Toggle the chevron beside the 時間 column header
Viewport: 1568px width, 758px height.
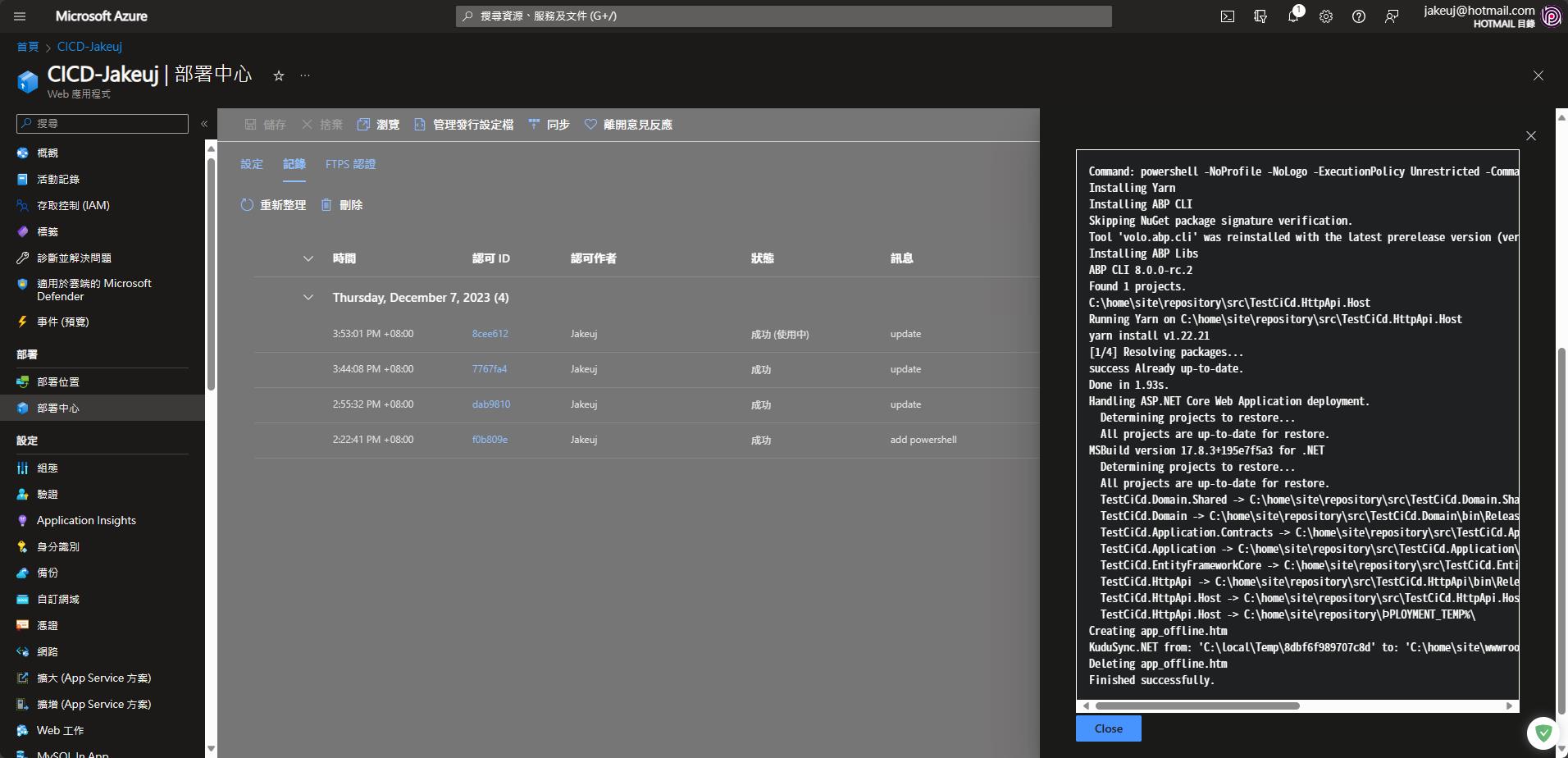pos(308,258)
